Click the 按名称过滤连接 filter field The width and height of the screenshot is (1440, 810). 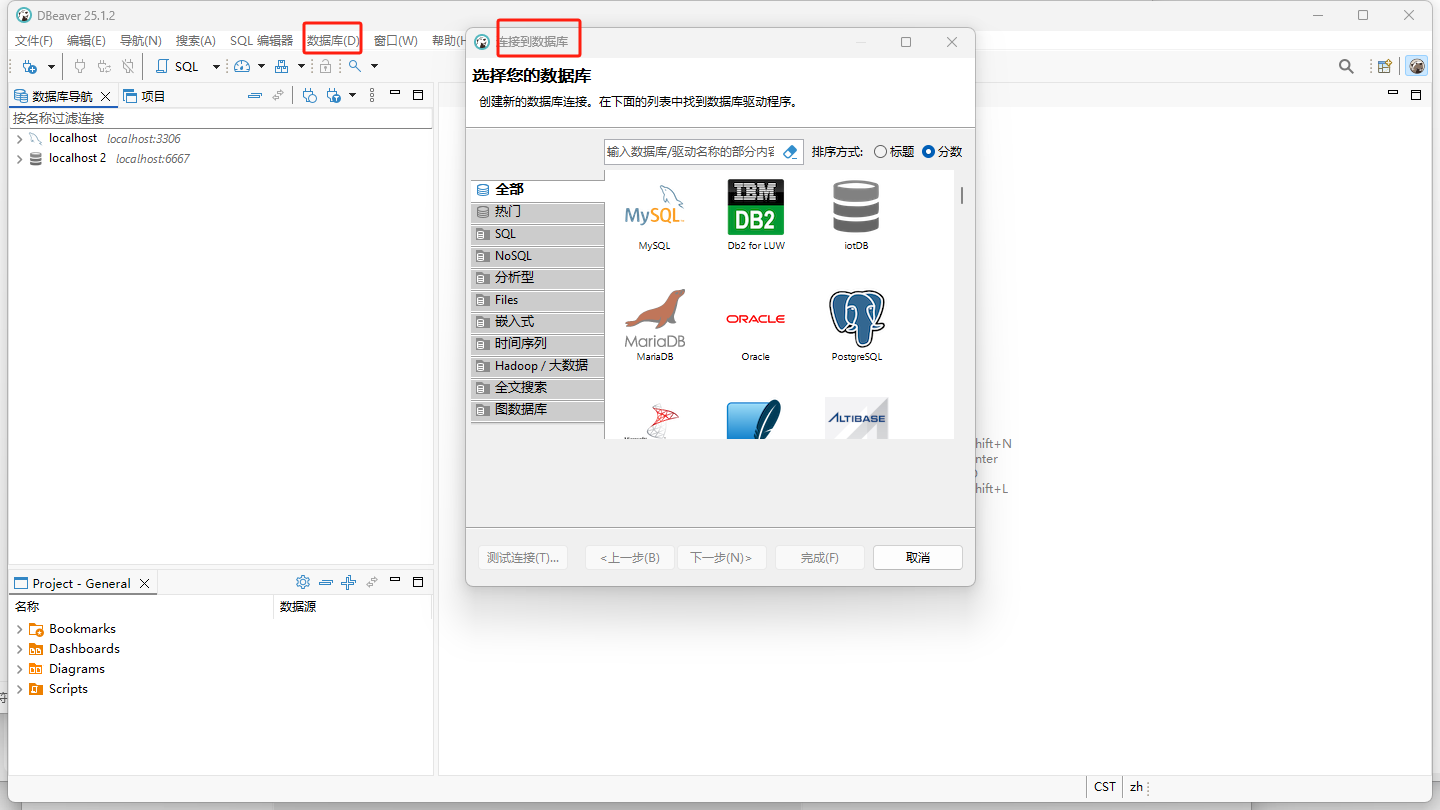pos(221,118)
